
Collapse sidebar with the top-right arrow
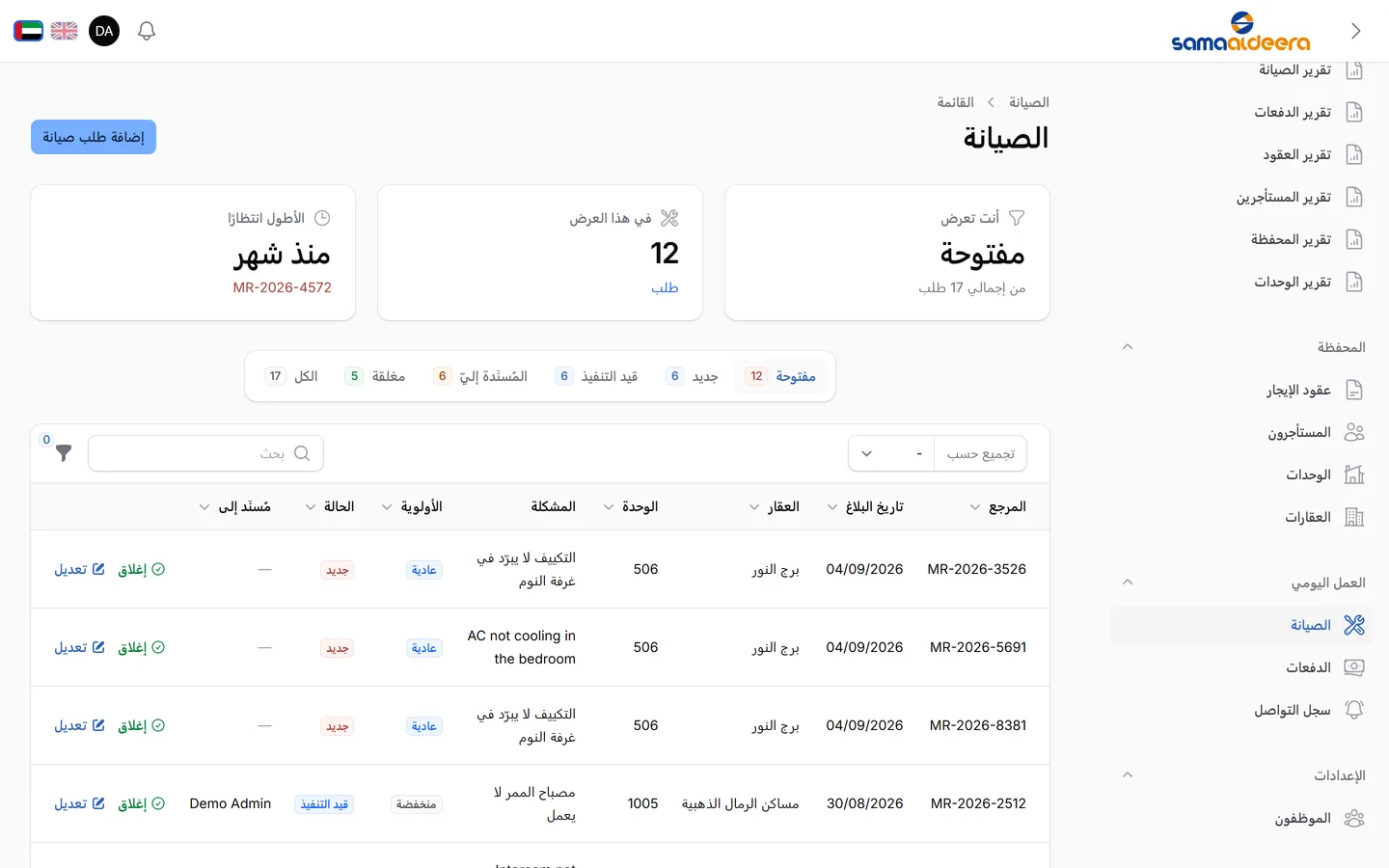pyautogui.click(x=1356, y=31)
